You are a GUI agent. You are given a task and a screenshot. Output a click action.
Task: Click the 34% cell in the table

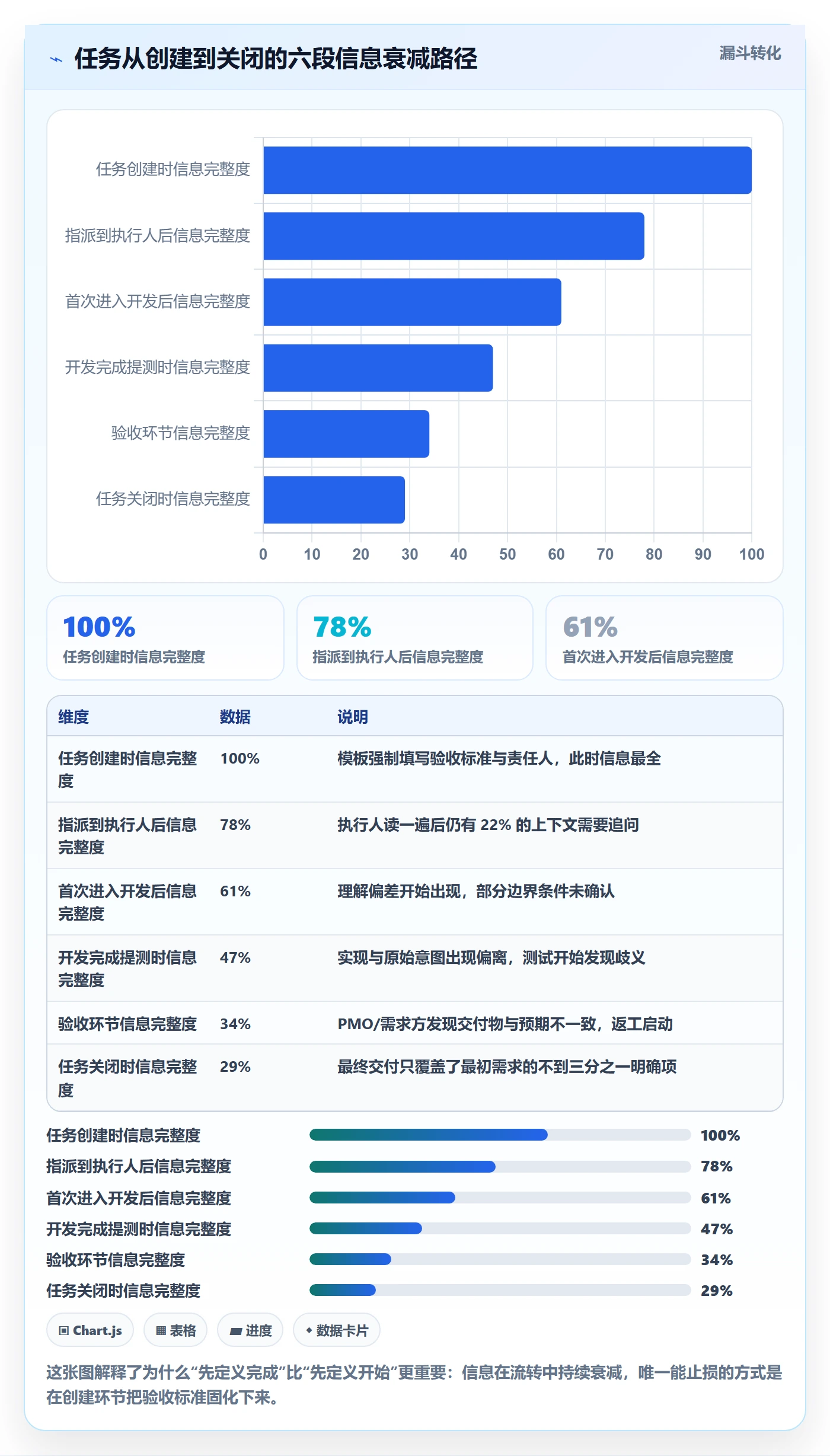[235, 1024]
